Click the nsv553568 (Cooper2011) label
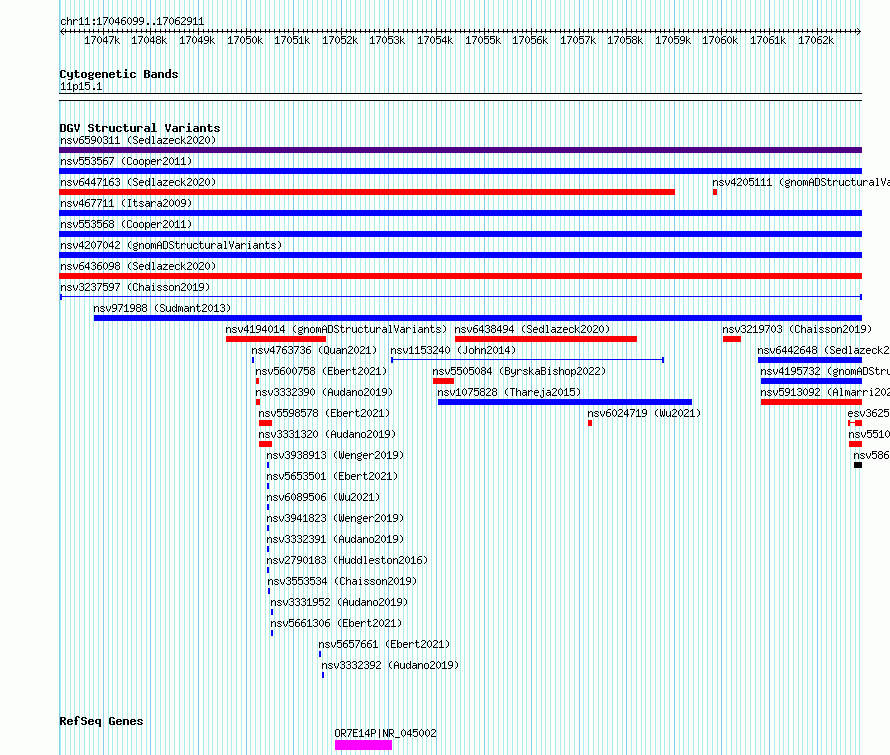890x755 pixels. pyautogui.click(x=126, y=224)
